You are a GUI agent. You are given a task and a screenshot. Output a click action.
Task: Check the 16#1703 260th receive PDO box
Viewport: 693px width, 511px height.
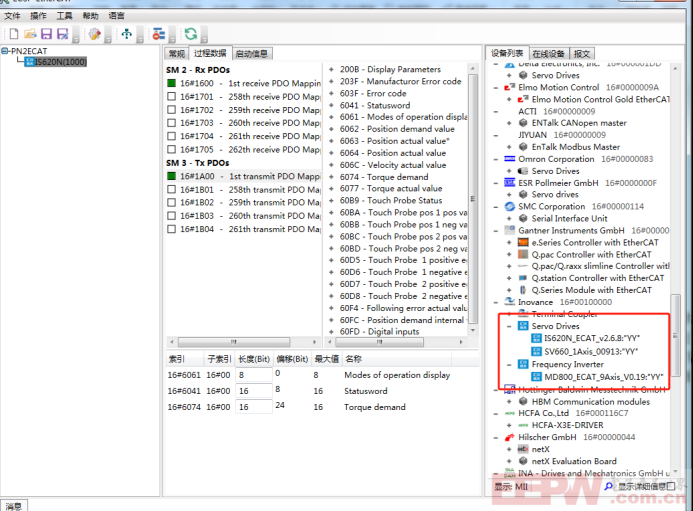(x=171, y=123)
